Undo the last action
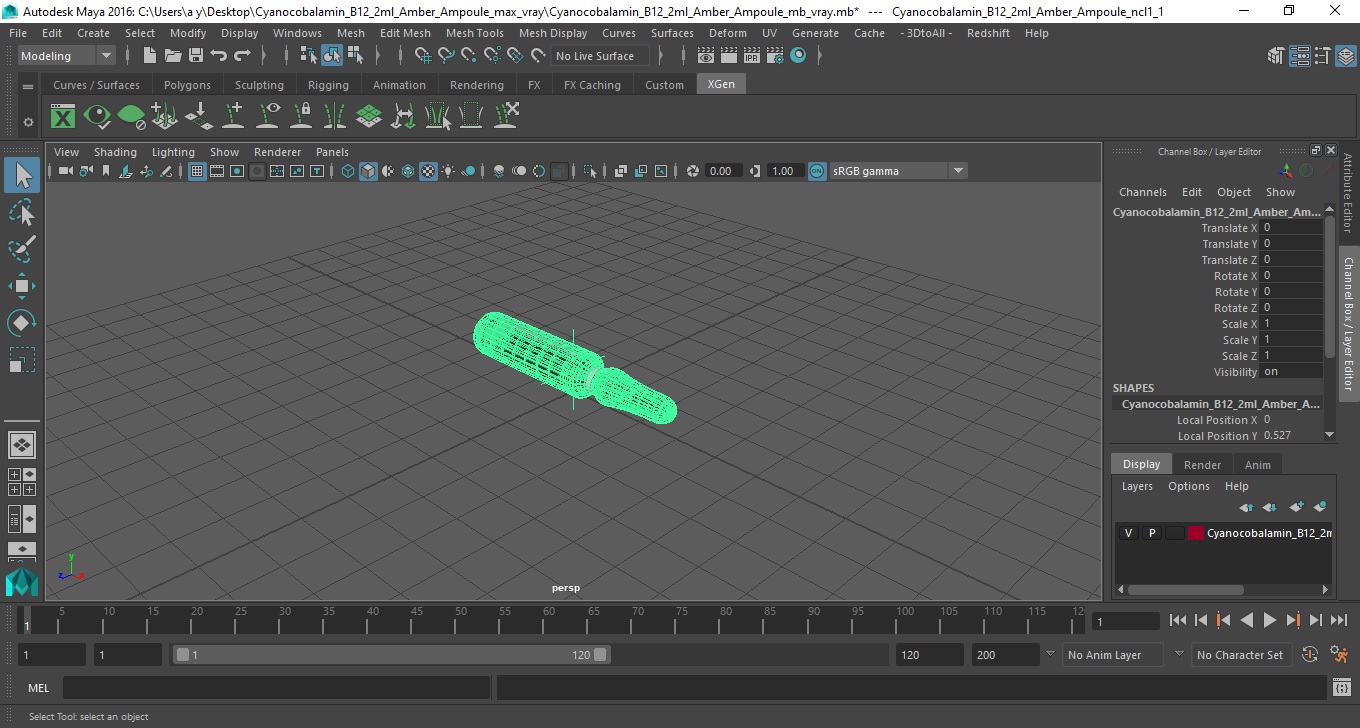Viewport: 1360px width, 728px height. [x=218, y=56]
